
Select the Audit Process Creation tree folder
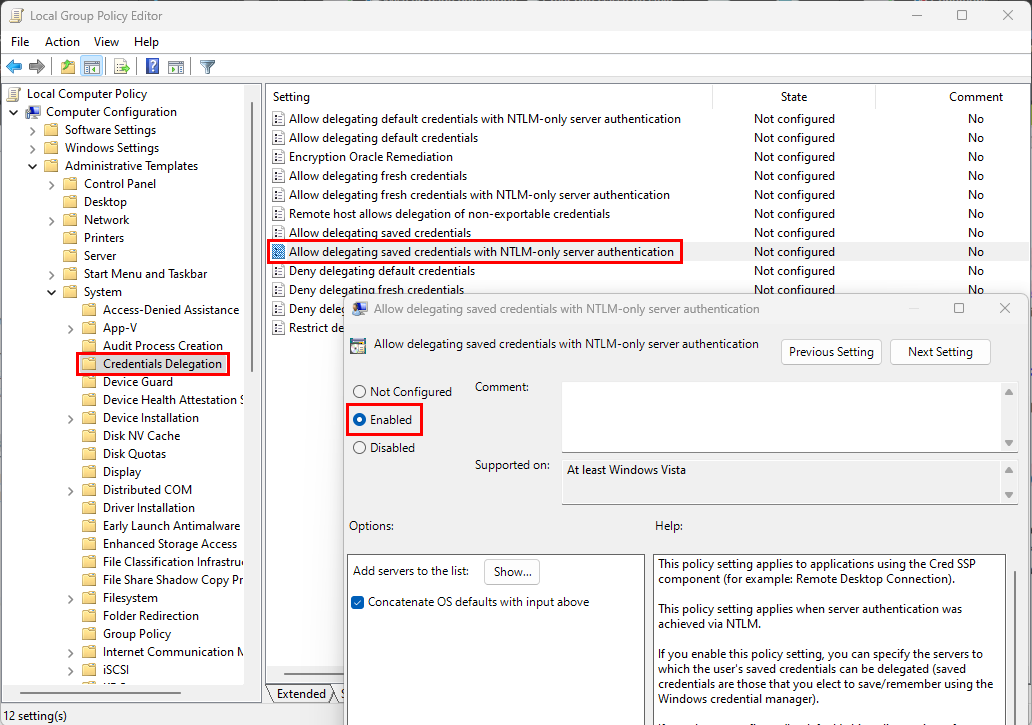(x=163, y=346)
